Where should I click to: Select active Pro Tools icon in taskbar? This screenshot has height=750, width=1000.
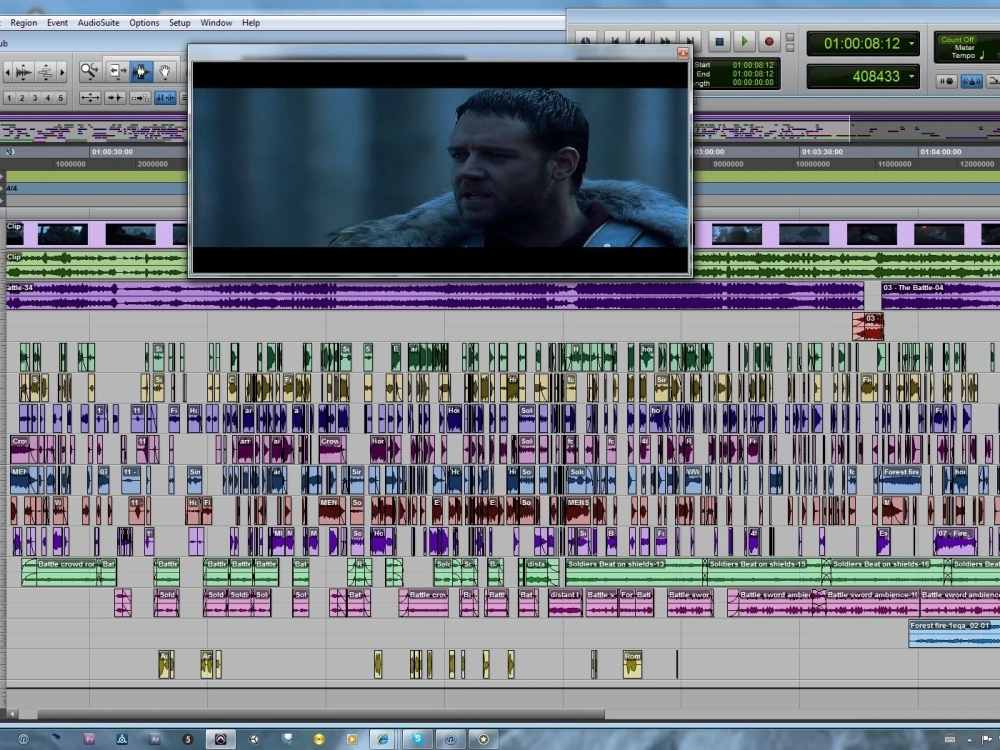click(221, 739)
